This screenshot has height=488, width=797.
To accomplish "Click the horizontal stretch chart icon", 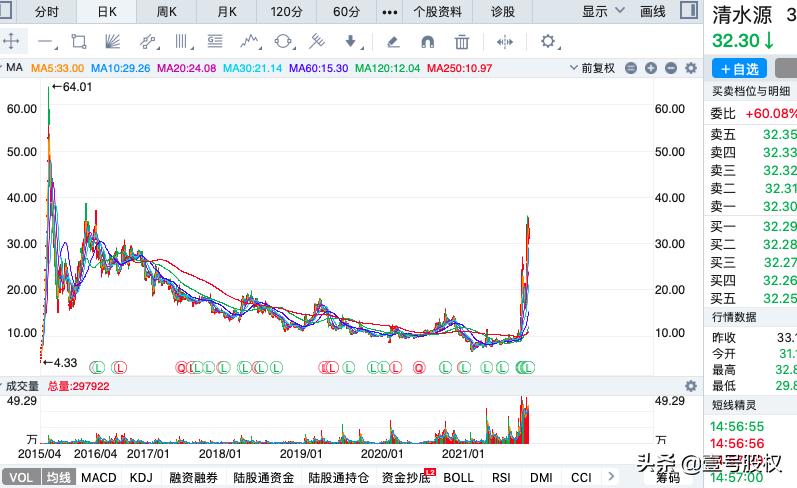I will click(505, 42).
